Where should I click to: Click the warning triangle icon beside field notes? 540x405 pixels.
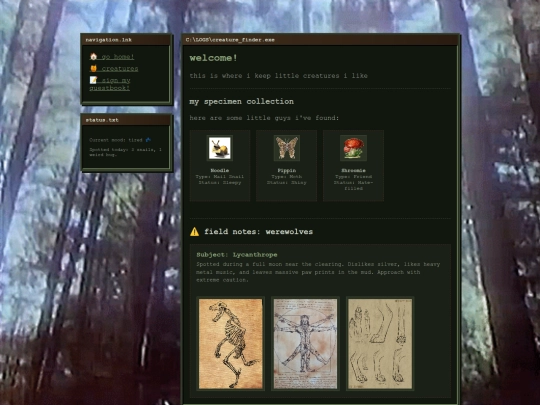coord(195,232)
